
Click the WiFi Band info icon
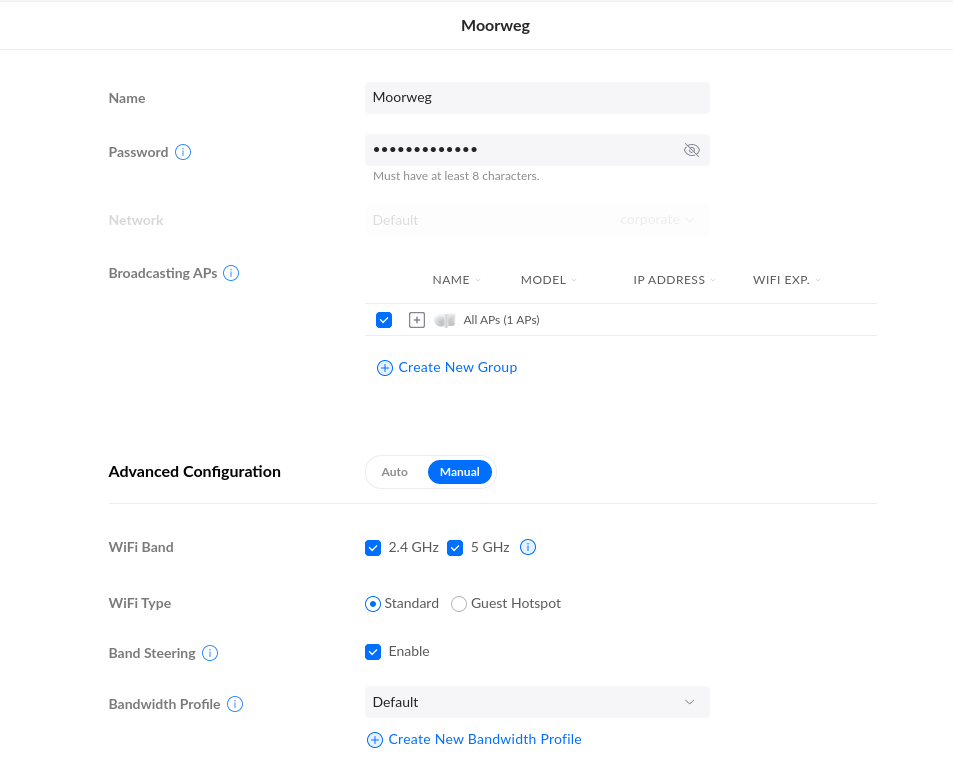[x=529, y=547]
